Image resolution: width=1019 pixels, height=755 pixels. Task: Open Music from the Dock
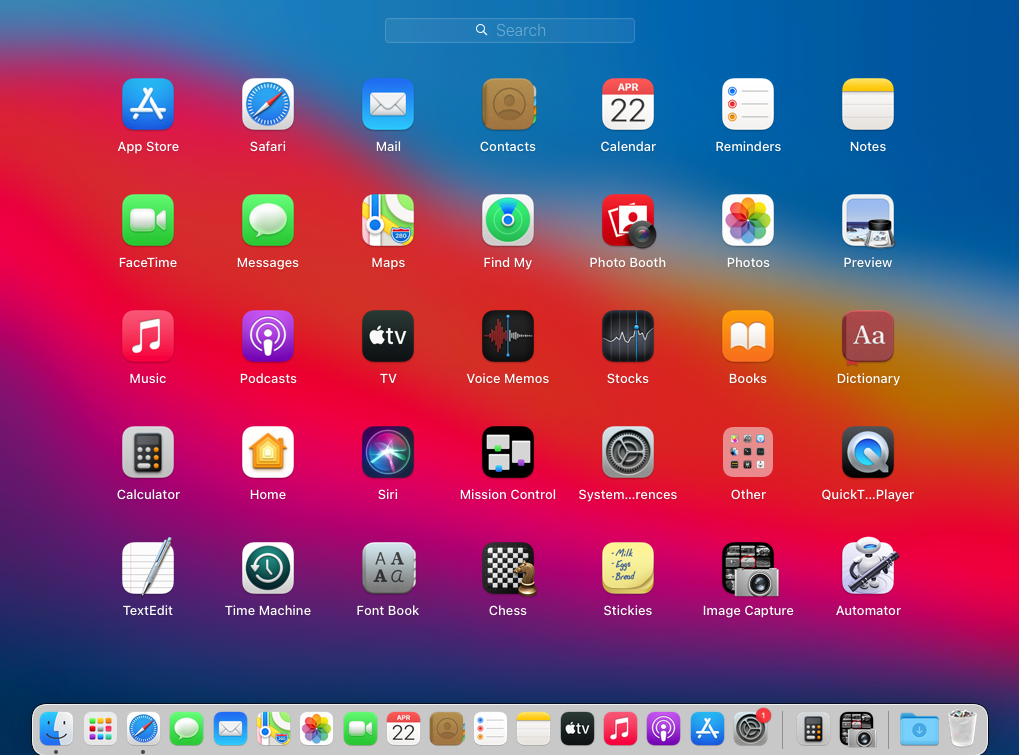tap(621, 729)
